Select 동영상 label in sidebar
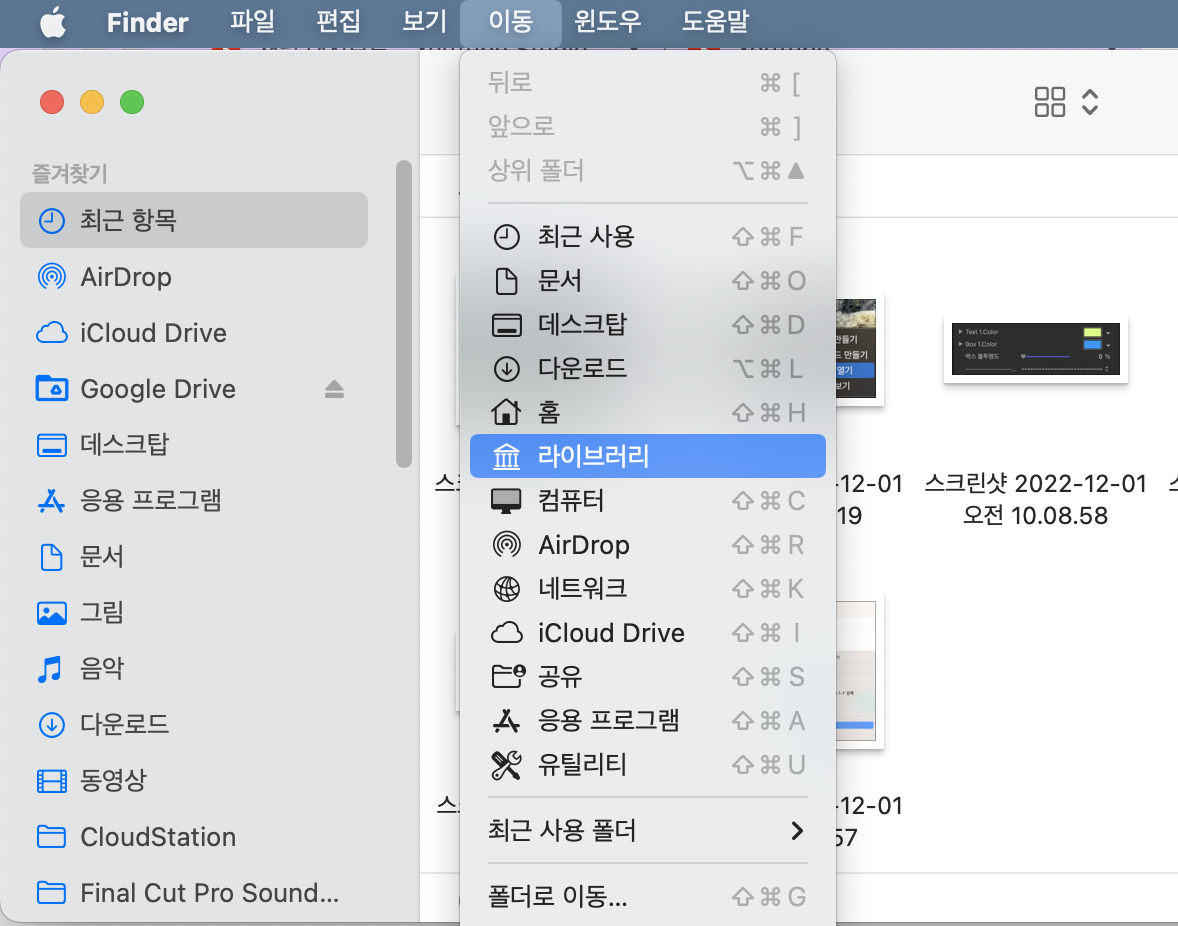Screen dimensions: 1178x926 click(x=113, y=781)
